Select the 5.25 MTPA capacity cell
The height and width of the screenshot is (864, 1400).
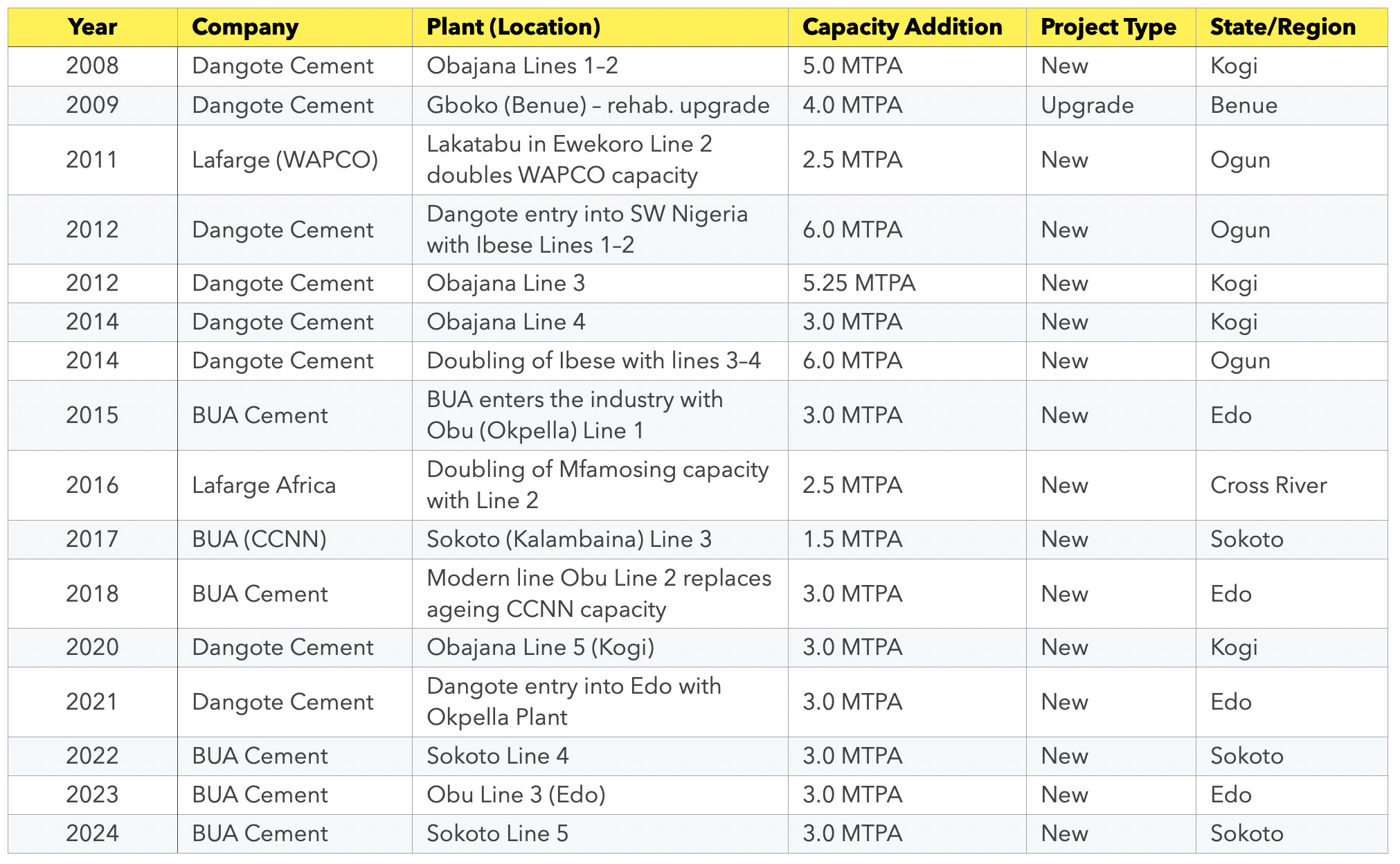point(859,283)
